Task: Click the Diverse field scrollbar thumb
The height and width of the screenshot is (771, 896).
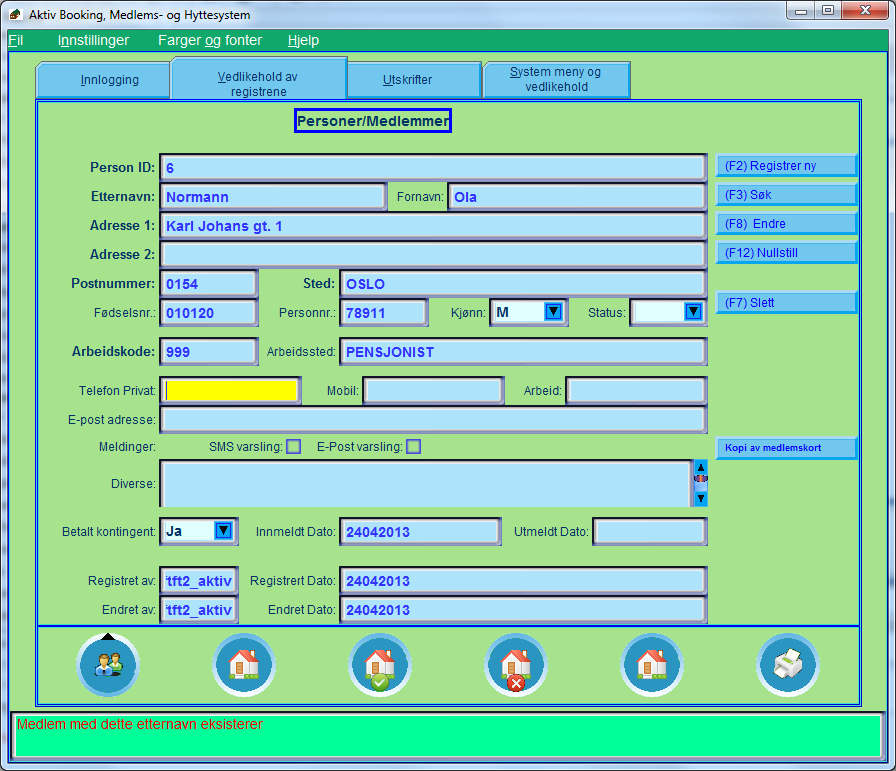Action: pyautogui.click(x=700, y=479)
